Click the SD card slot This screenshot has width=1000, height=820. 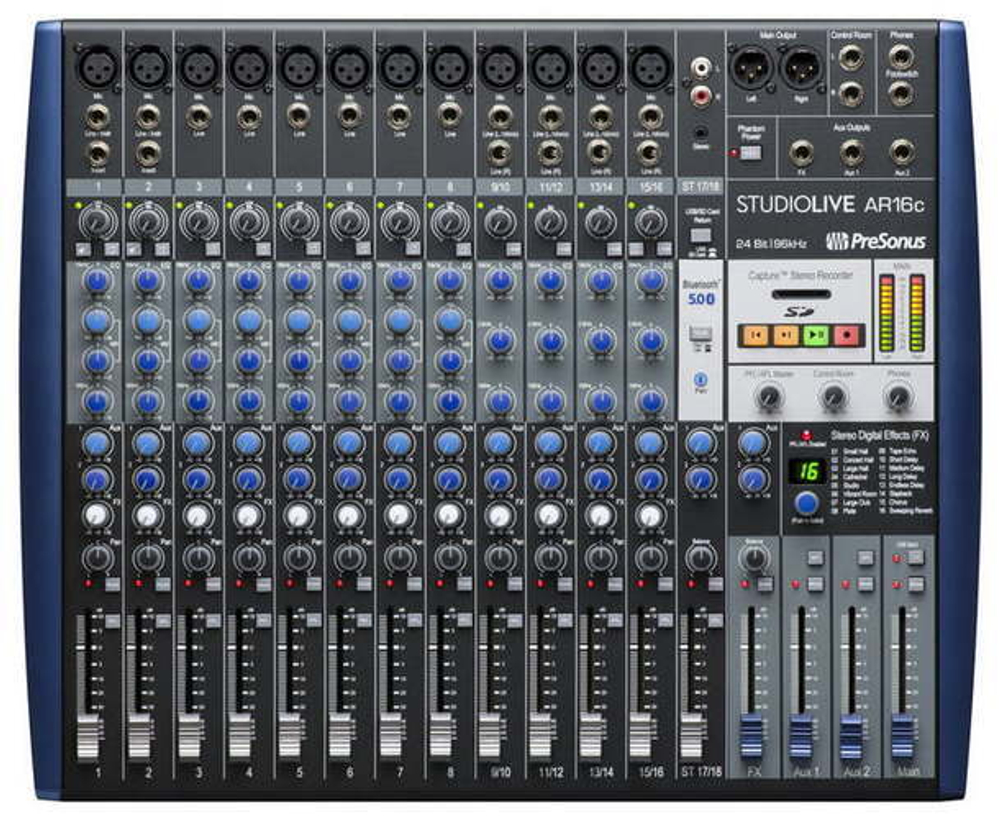(x=802, y=294)
